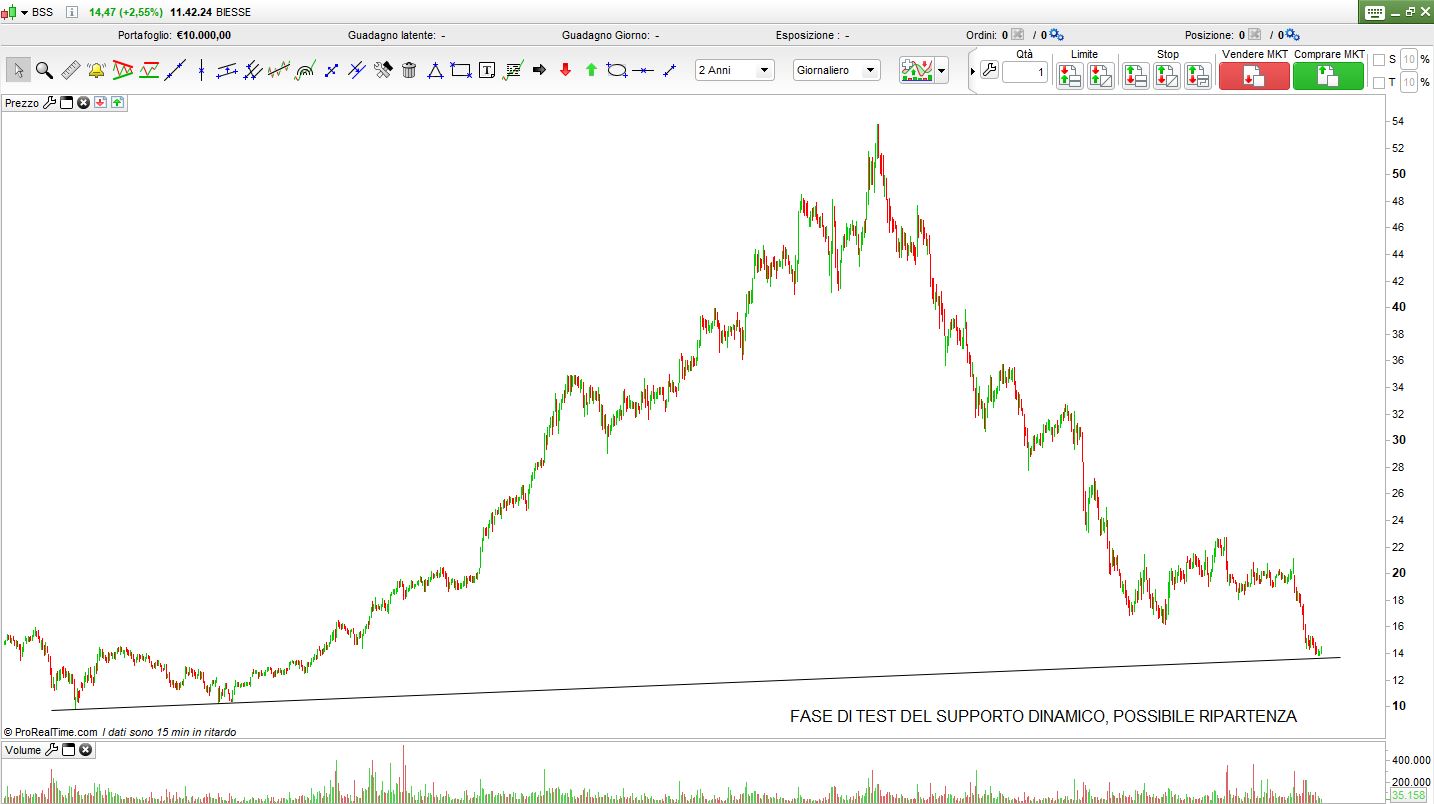Open Prezzo panel wrench settings
The width and height of the screenshot is (1434, 804).
[49, 102]
